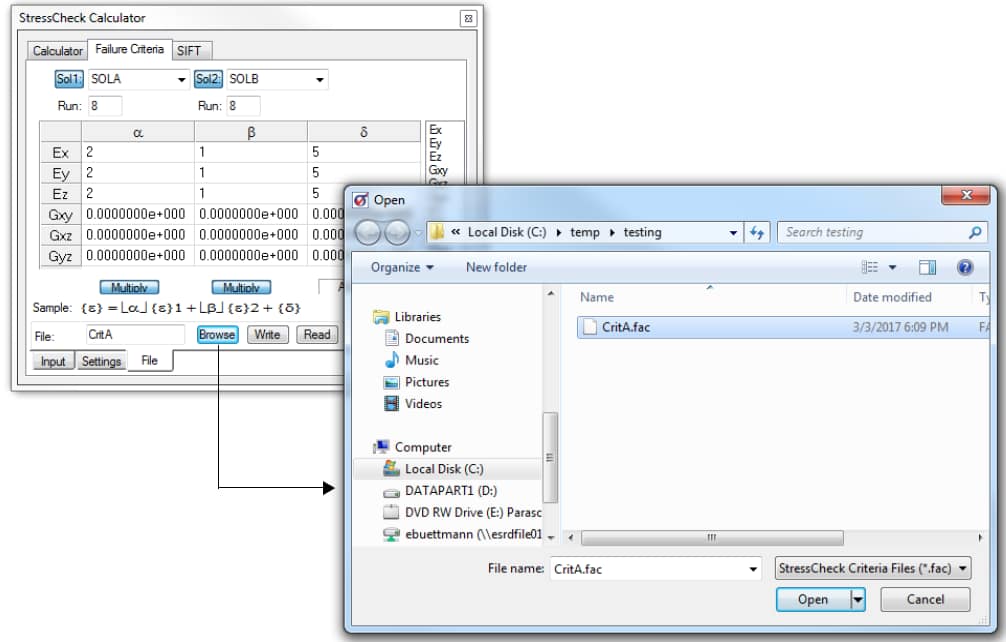The width and height of the screenshot is (1006, 642).
Task: Select the CritA.fac file
Action: coord(626,327)
